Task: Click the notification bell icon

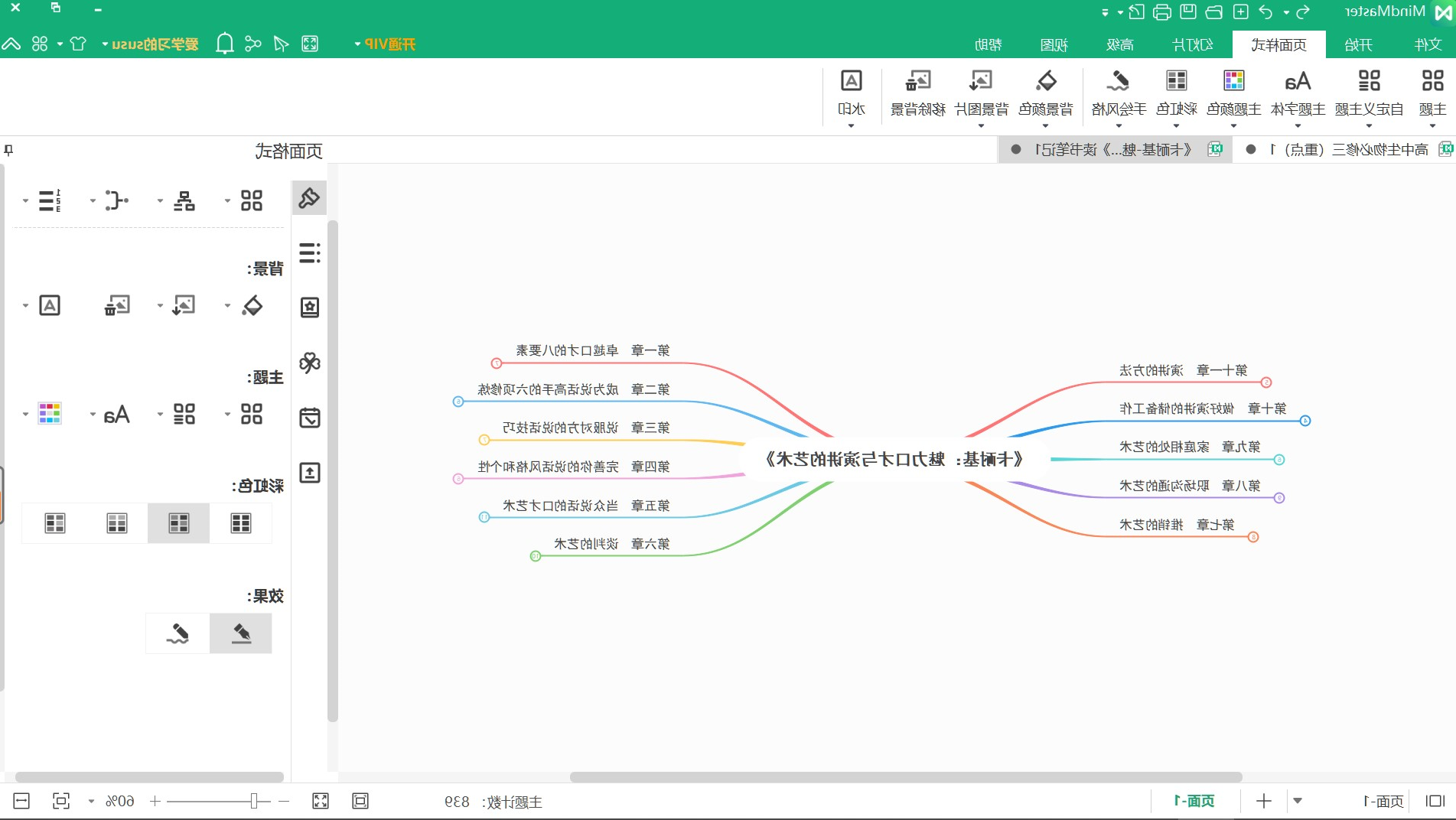Action: pyautogui.click(x=224, y=44)
